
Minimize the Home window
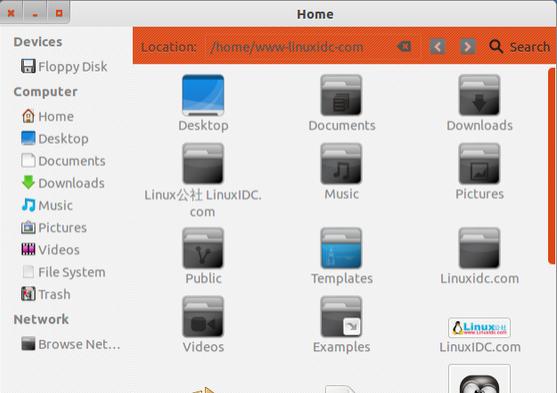click(35, 13)
